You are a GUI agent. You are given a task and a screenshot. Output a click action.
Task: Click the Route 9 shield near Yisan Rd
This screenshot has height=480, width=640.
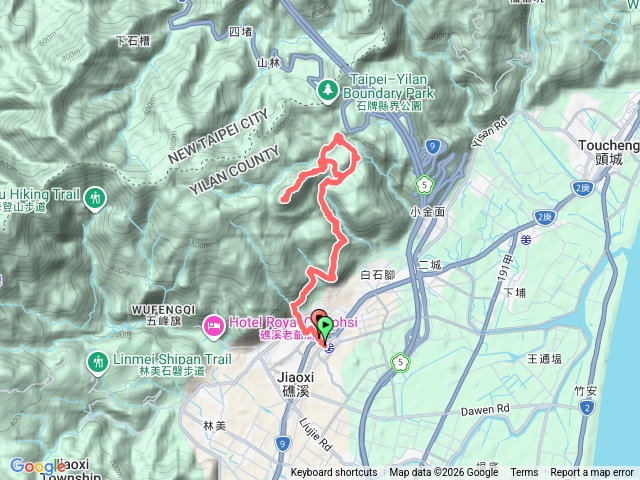click(x=432, y=146)
